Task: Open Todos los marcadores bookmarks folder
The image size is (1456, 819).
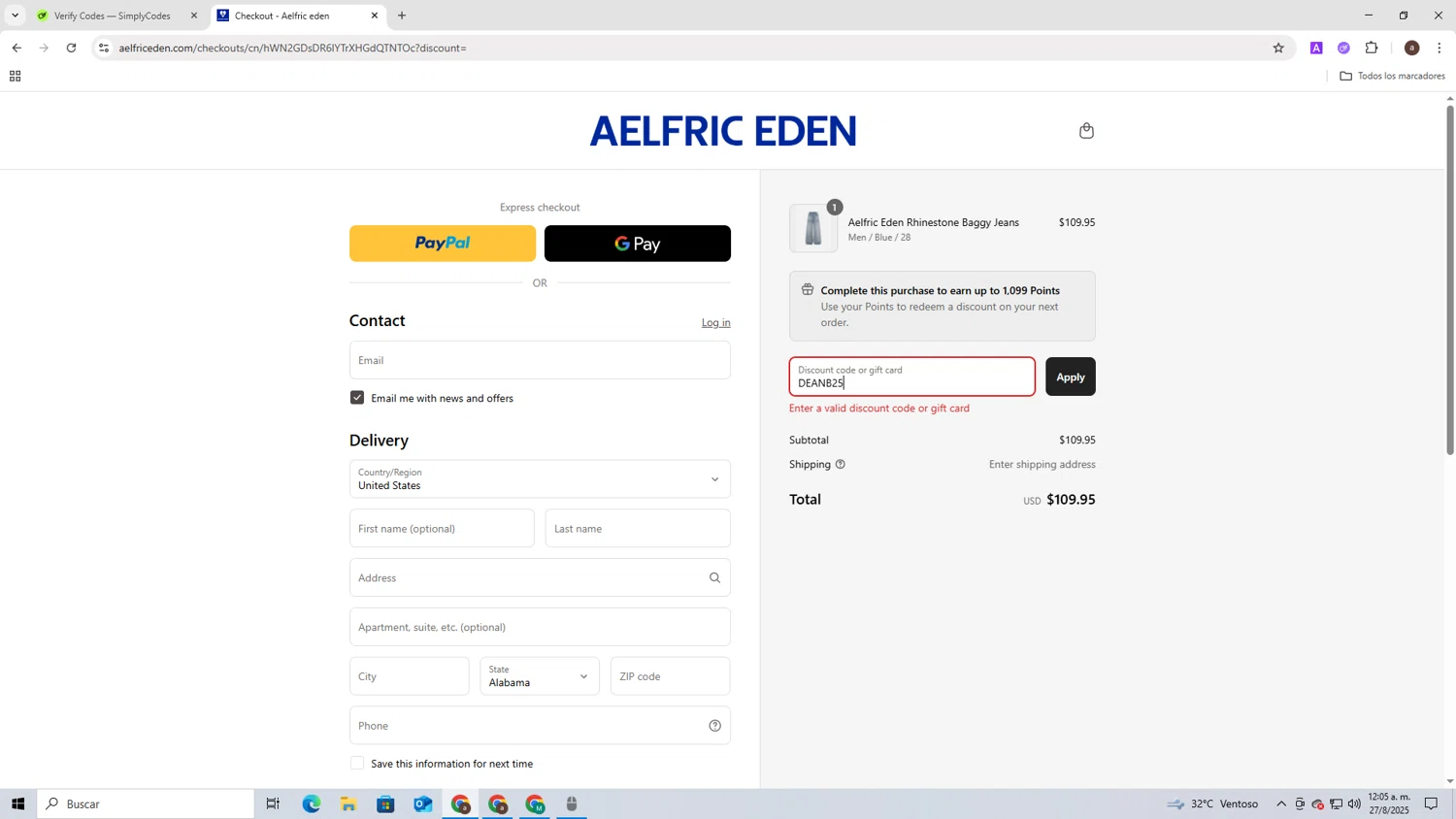Action: (1392, 76)
